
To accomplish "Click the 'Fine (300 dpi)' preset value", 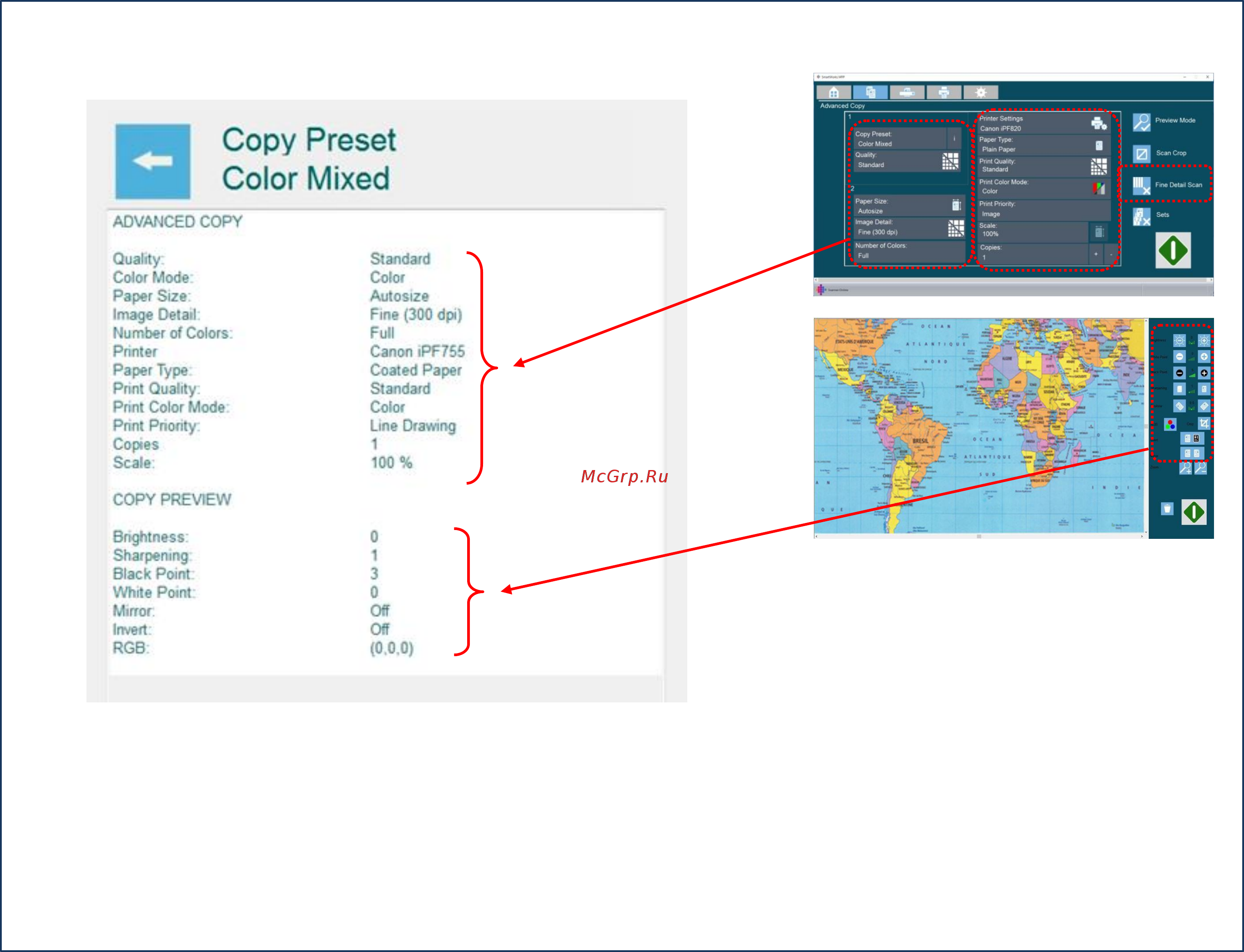I will click(x=416, y=315).
